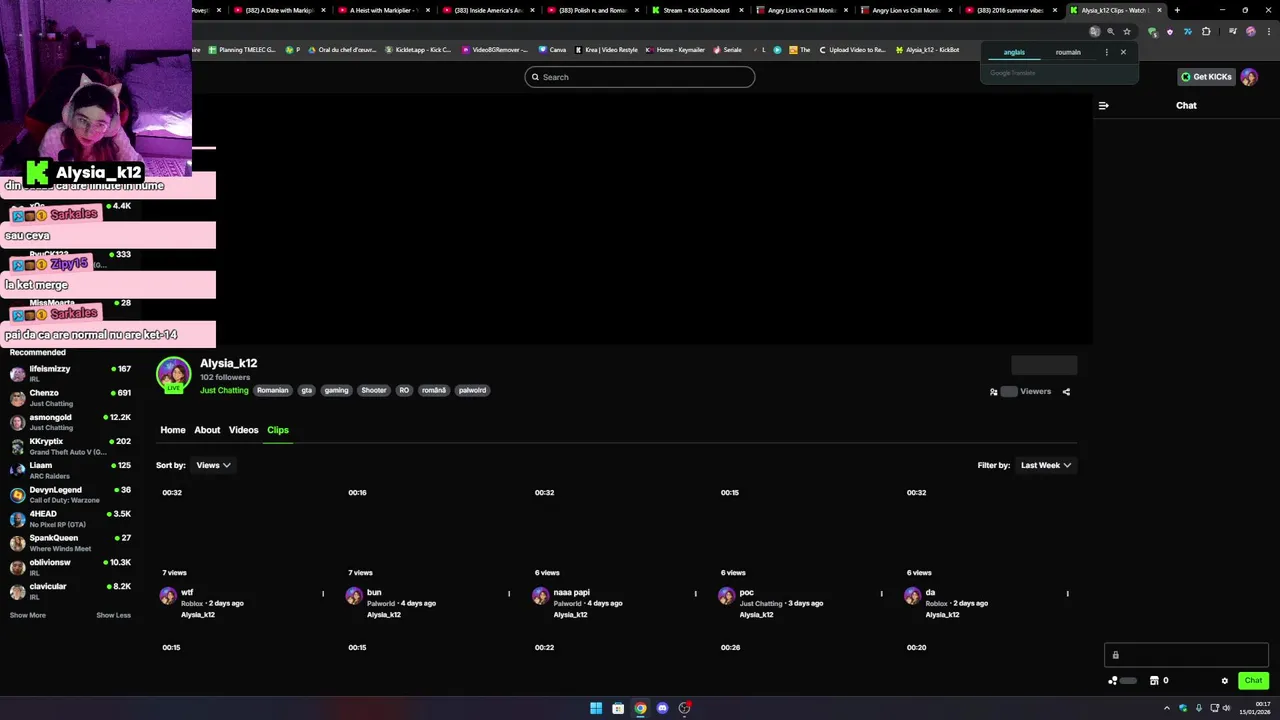Open Discord from the taskbar
The image size is (1280, 720).
tap(662, 708)
